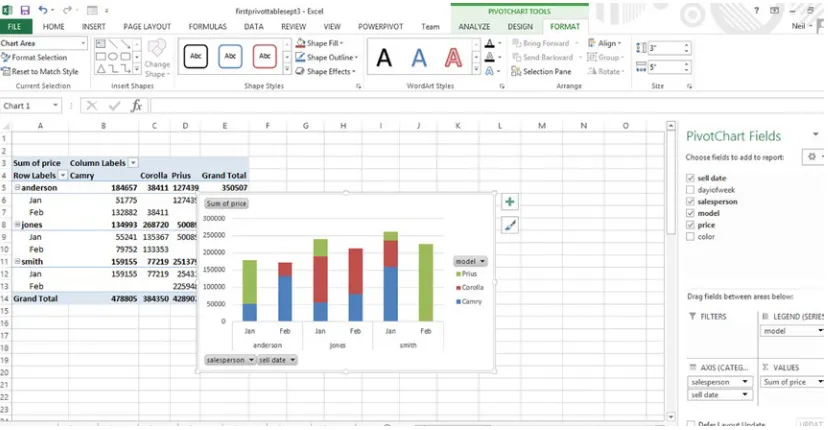Viewport: 828px width, 430px height.
Task: Check the dayofweek field
Action: (690, 190)
